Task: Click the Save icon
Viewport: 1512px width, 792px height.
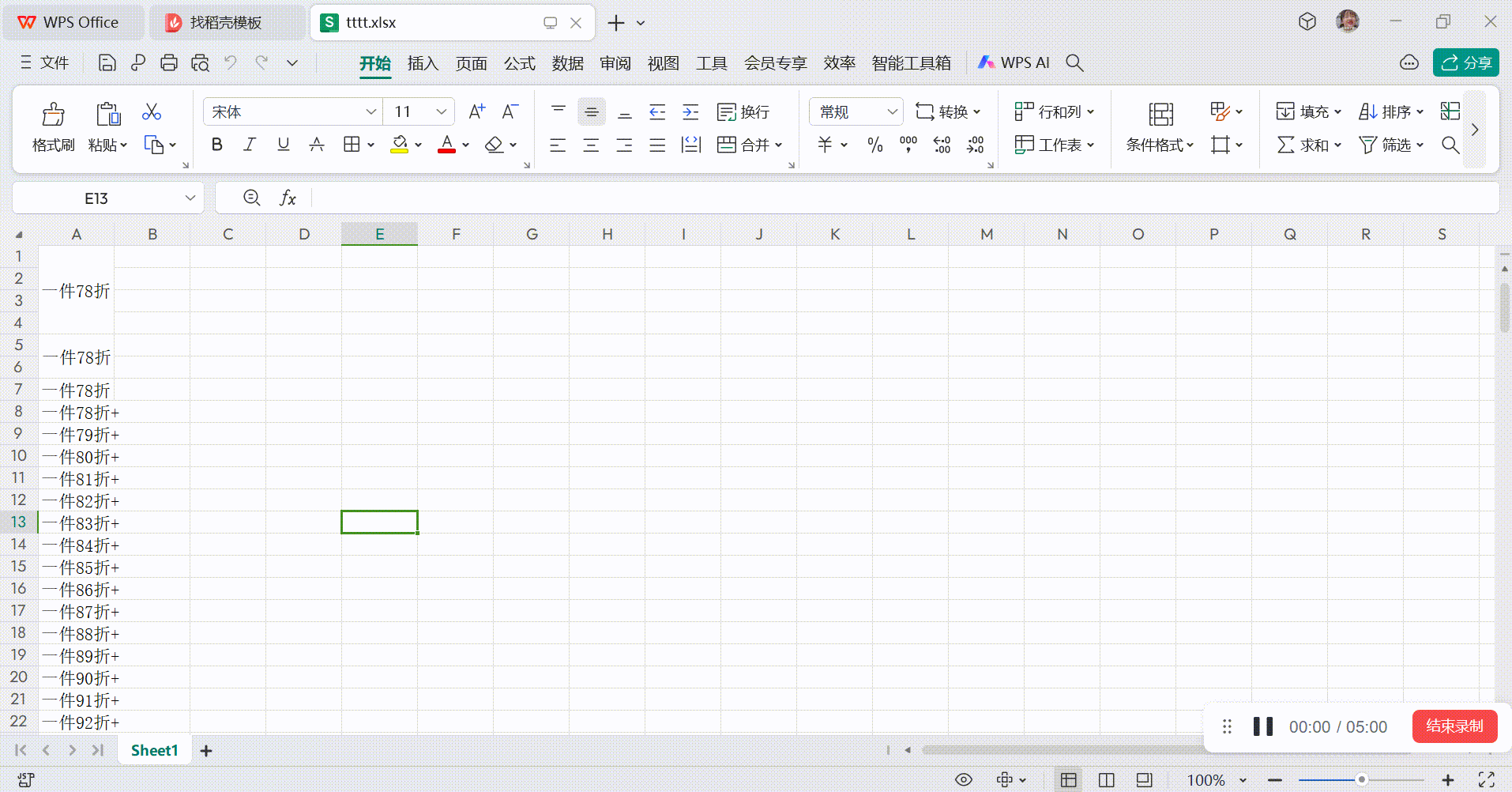Action: click(107, 63)
